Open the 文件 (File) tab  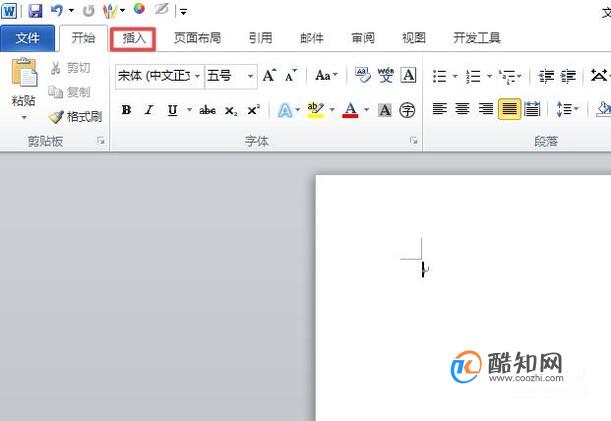[27, 38]
